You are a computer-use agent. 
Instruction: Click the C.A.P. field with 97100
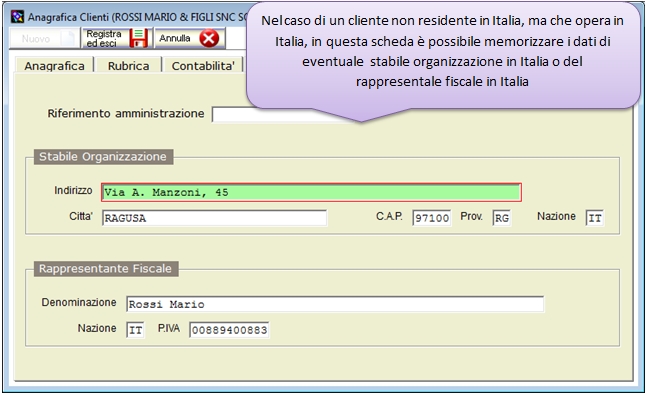(432, 218)
